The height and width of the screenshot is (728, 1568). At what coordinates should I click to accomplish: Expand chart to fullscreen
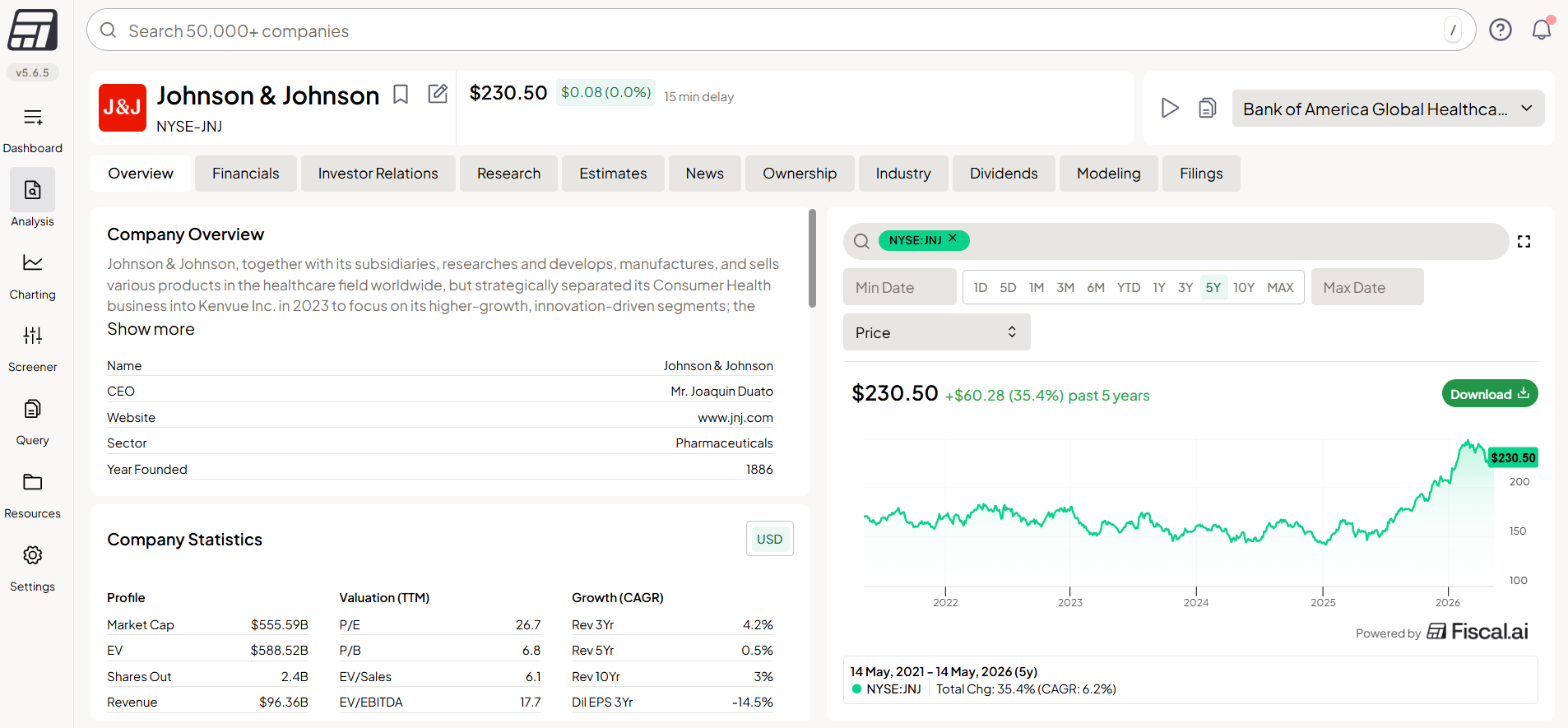coord(1524,241)
